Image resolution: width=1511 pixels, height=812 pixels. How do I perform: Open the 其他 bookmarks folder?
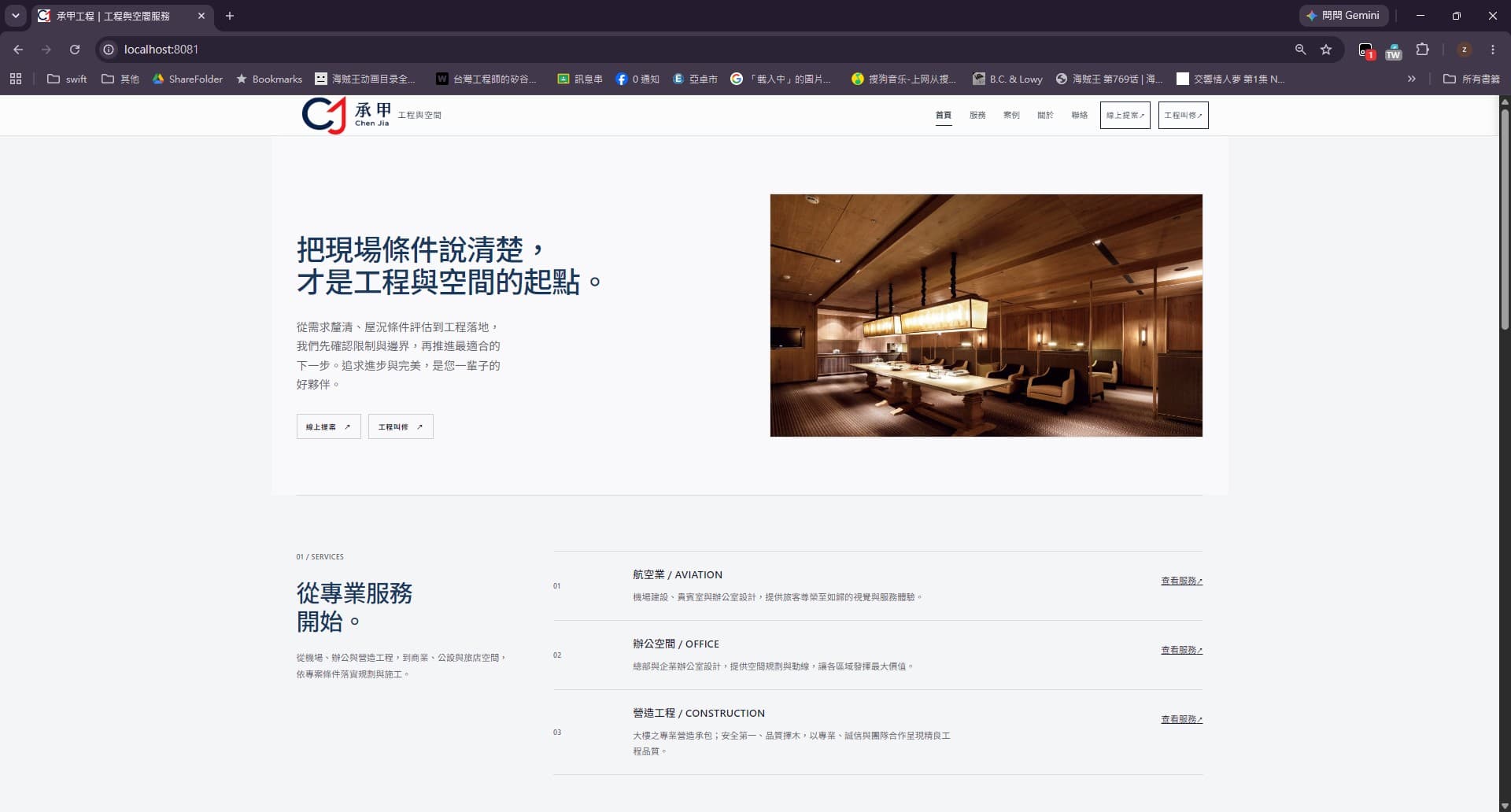tap(120, 79)
